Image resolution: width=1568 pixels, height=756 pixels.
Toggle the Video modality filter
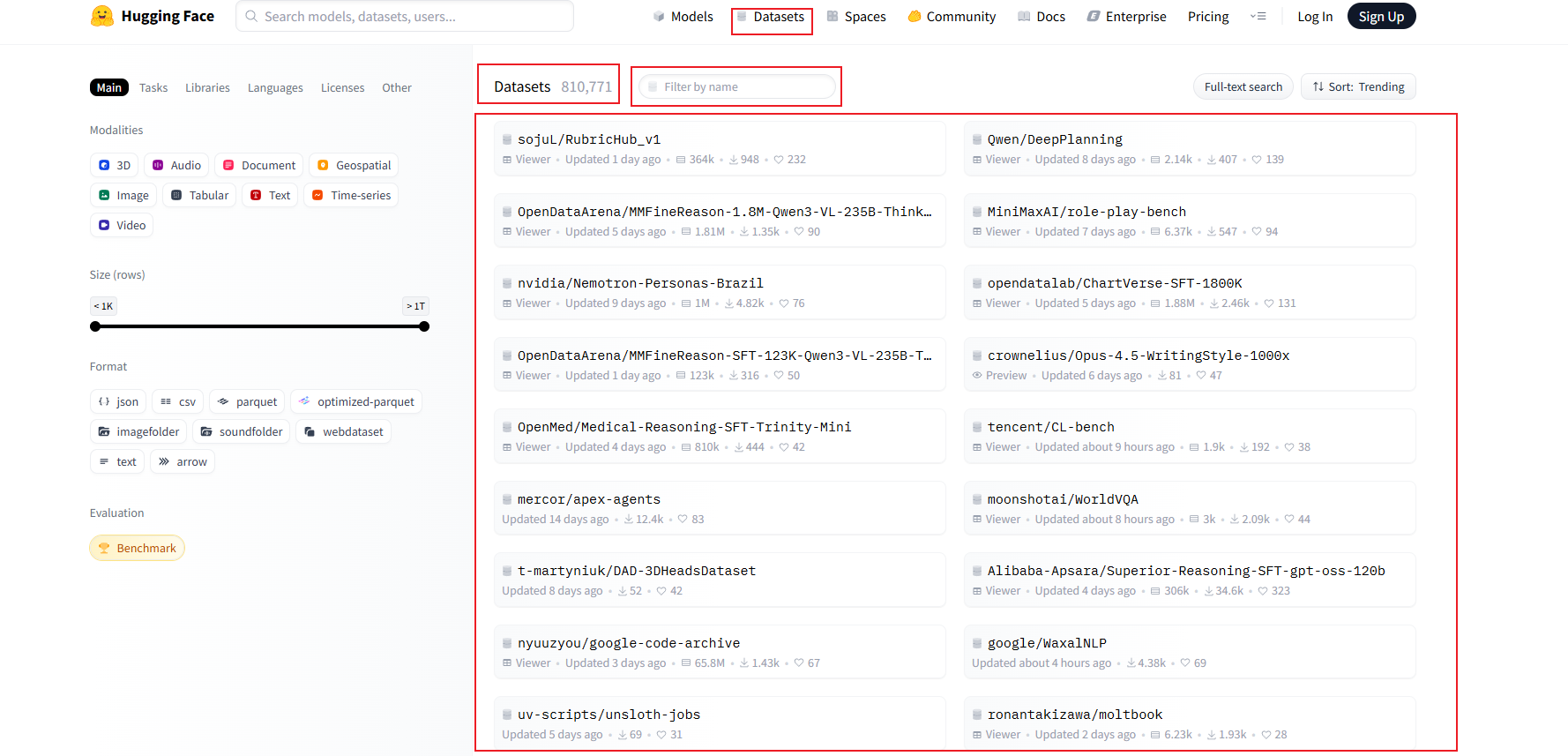tap(122, 225)
